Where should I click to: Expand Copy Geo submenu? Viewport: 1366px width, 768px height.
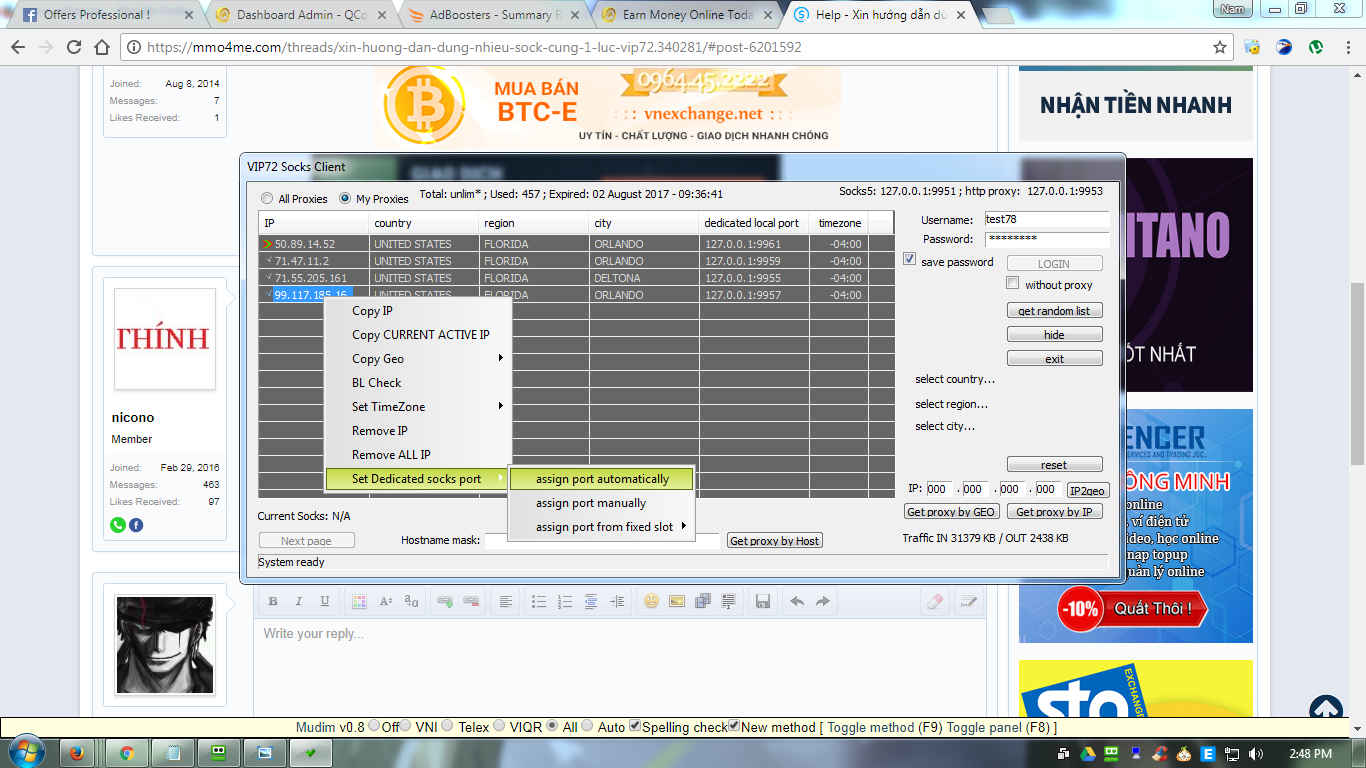(x=419, y=359)
